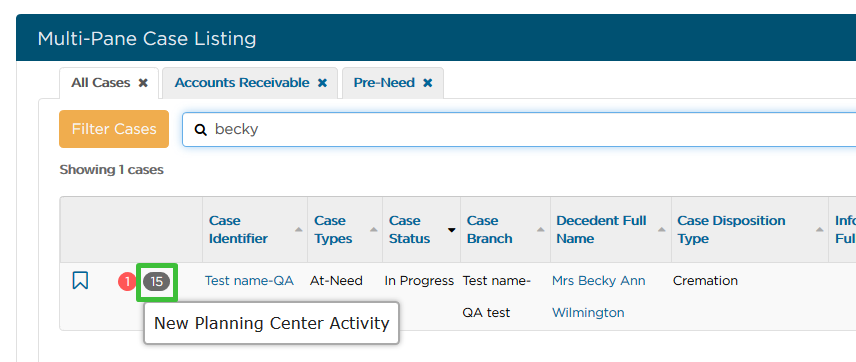Open the Test name-QA case link

coord(249,281)
